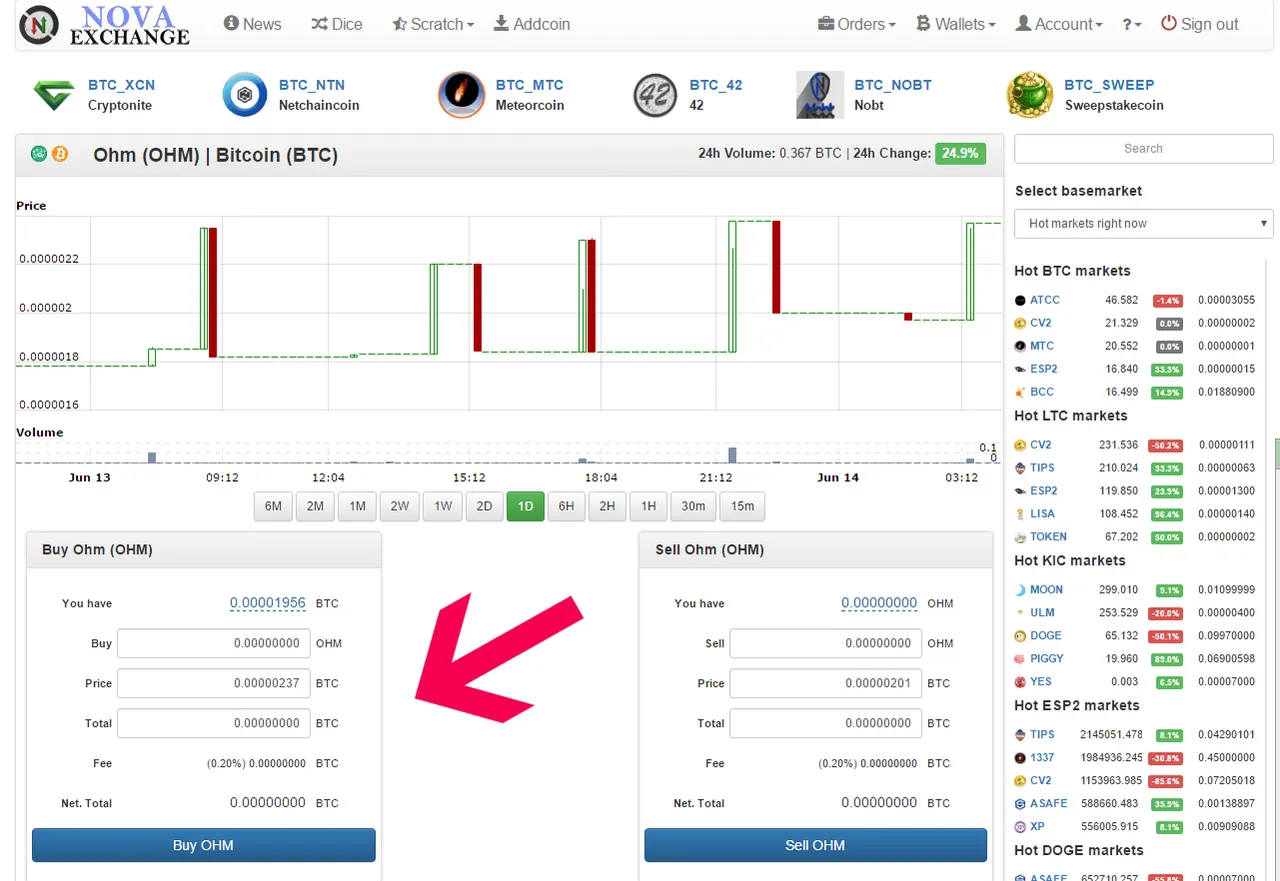1280x881 pixels.
Task: Open the BTC_MTC market link
Action: pos(530,85)
